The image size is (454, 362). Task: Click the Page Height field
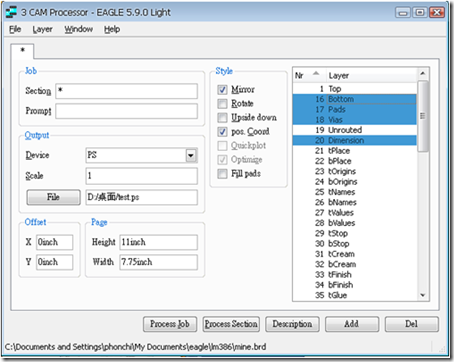click(159, 242)
